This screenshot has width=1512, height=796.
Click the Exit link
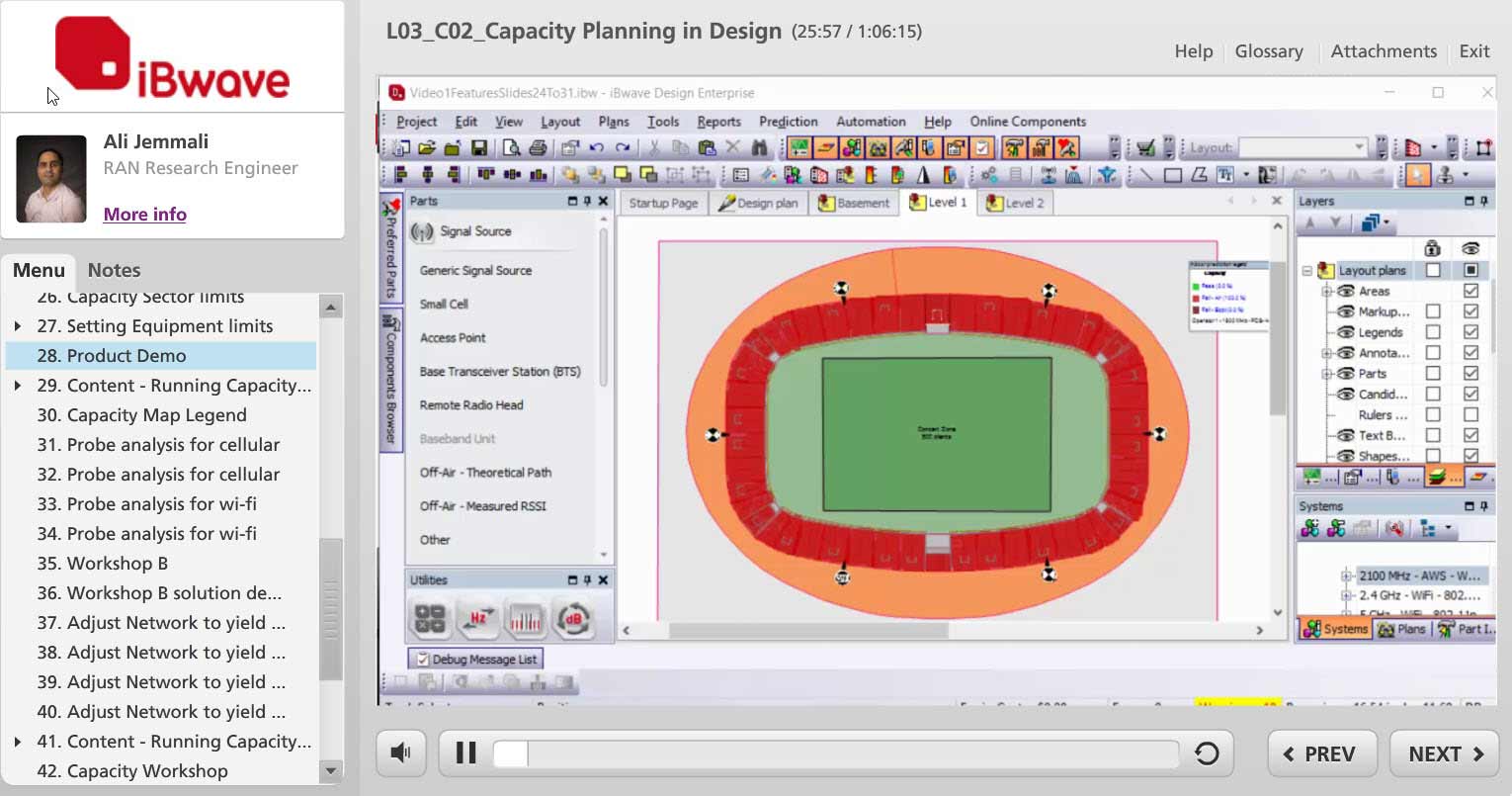(1474, 51)
